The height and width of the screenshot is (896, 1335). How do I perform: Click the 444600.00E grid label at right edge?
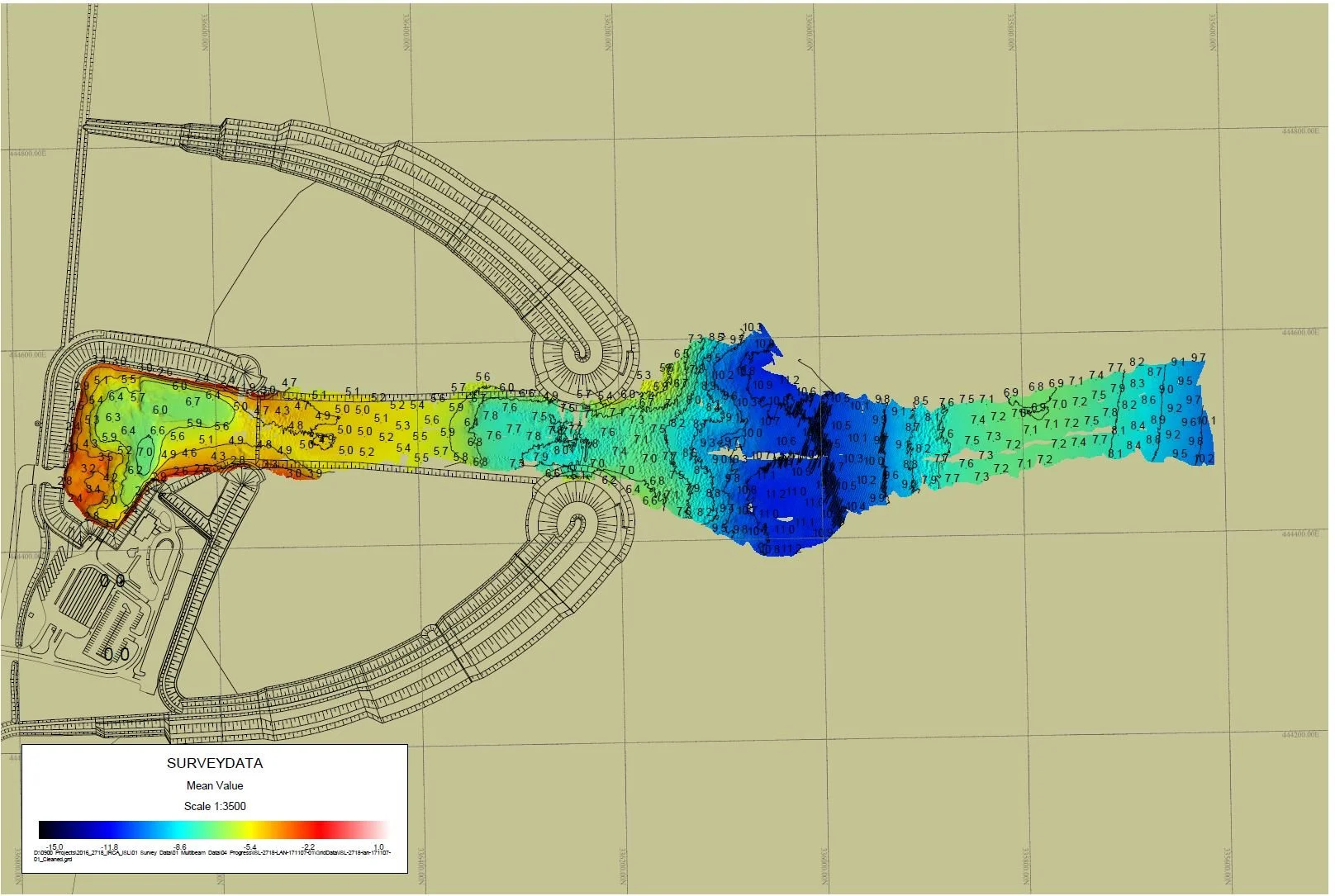[1300, 333]
